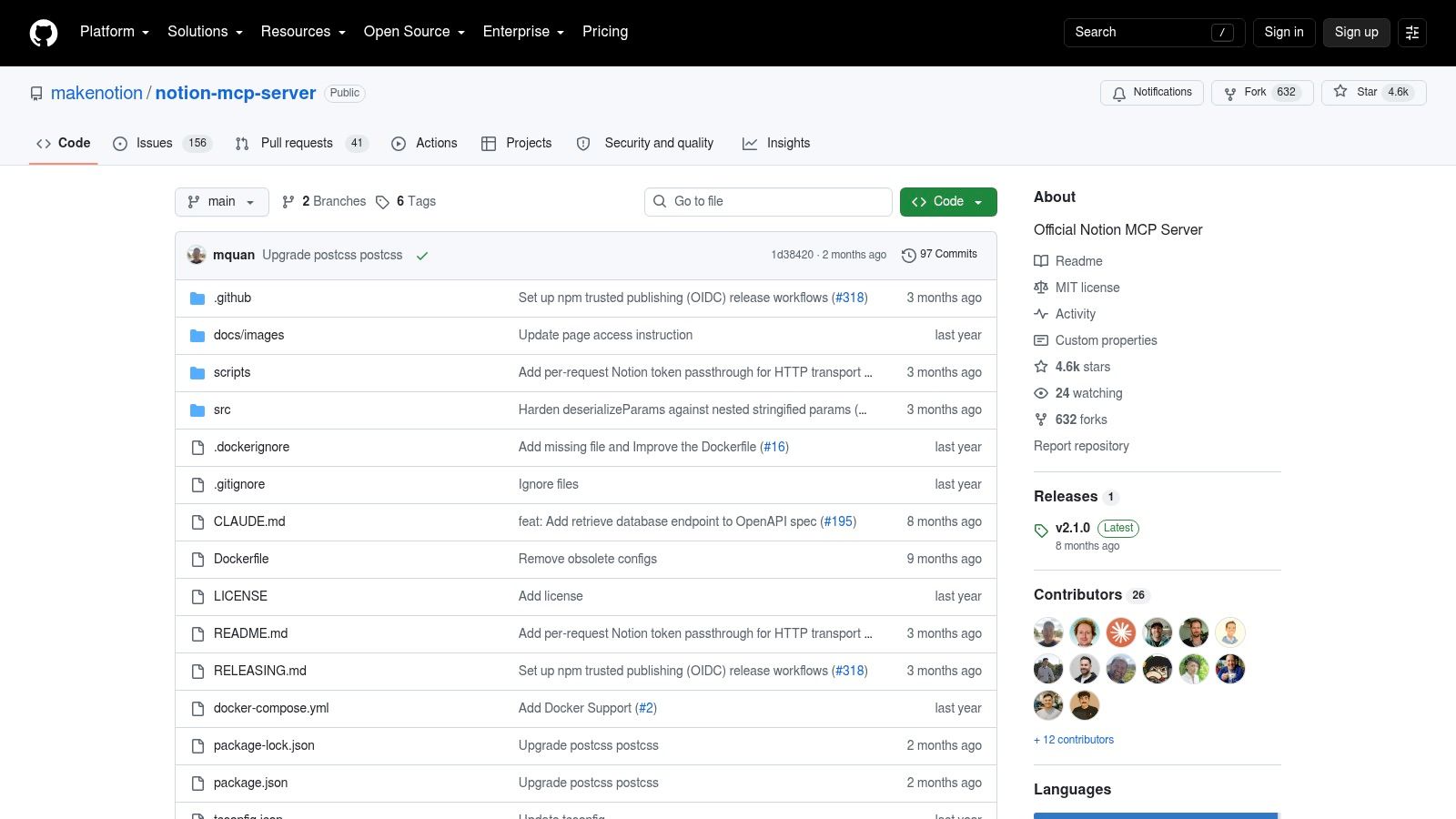Open Security and quality tab
Screen dimensions: 1456x819
645,144
